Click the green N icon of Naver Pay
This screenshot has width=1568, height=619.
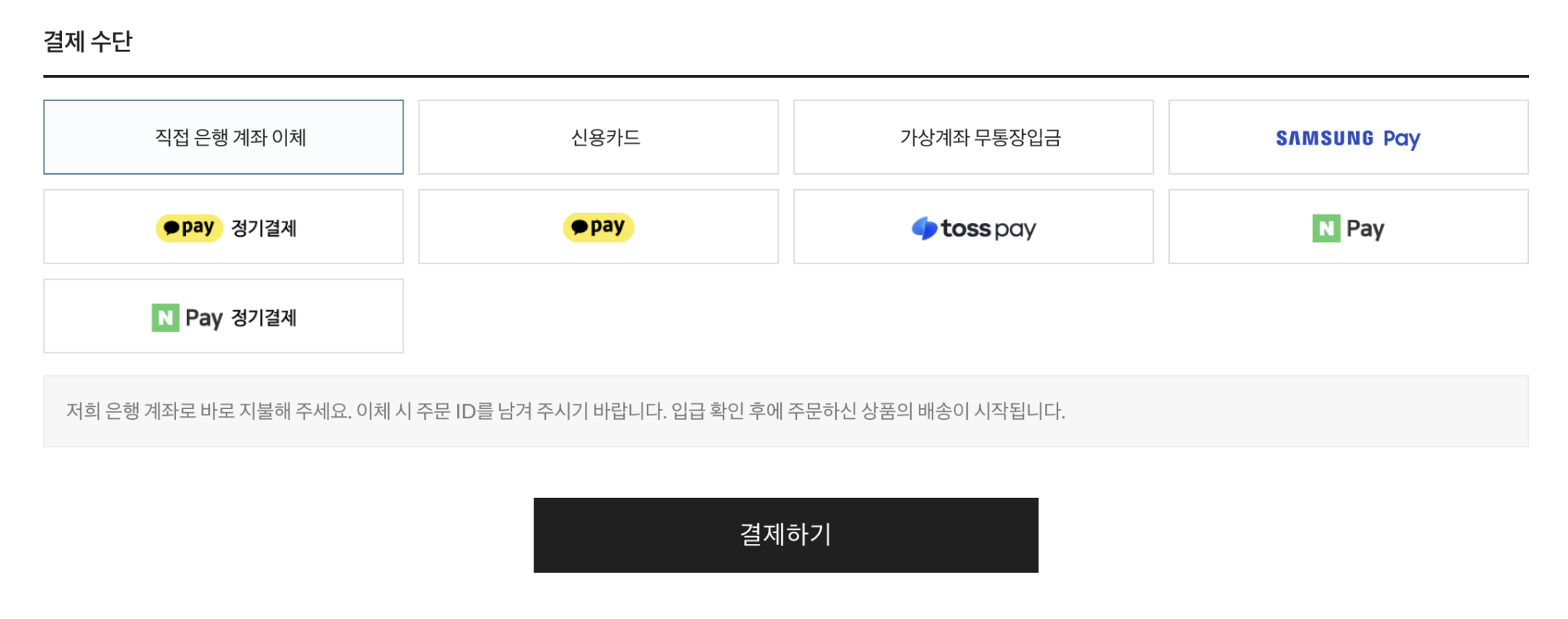[1326, 228]
